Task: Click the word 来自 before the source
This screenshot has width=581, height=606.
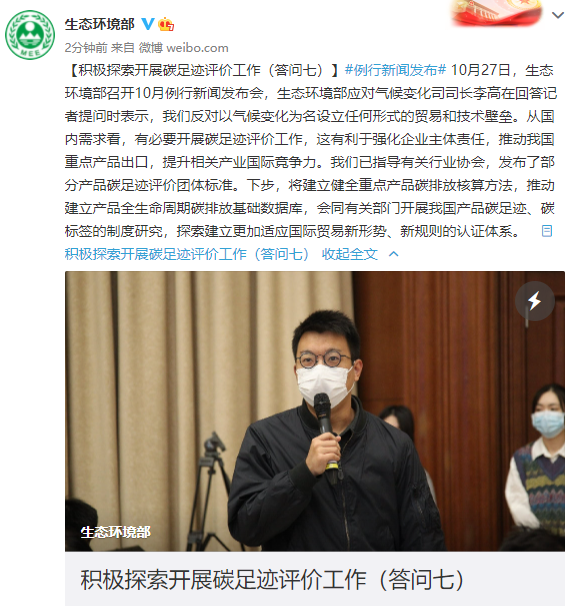Action: 123,48
